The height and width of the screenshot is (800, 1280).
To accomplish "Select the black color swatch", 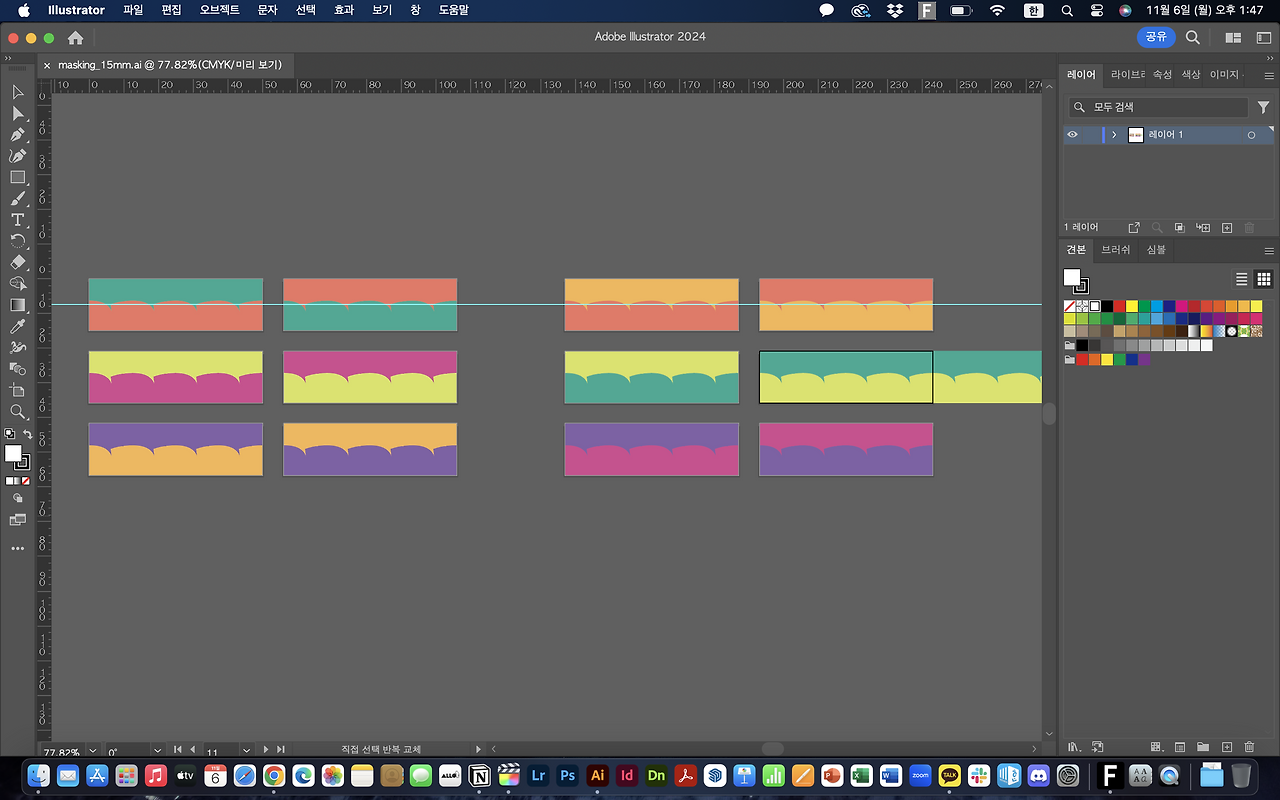I will pos(1107,306).
